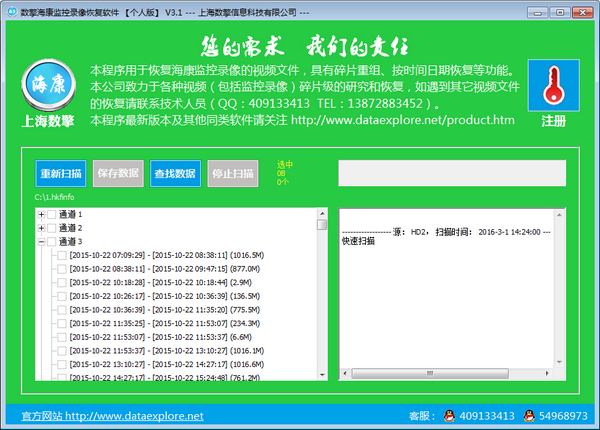Click customer service number 409133413
The height and width of the screenshot is (430, 600).
487,416
